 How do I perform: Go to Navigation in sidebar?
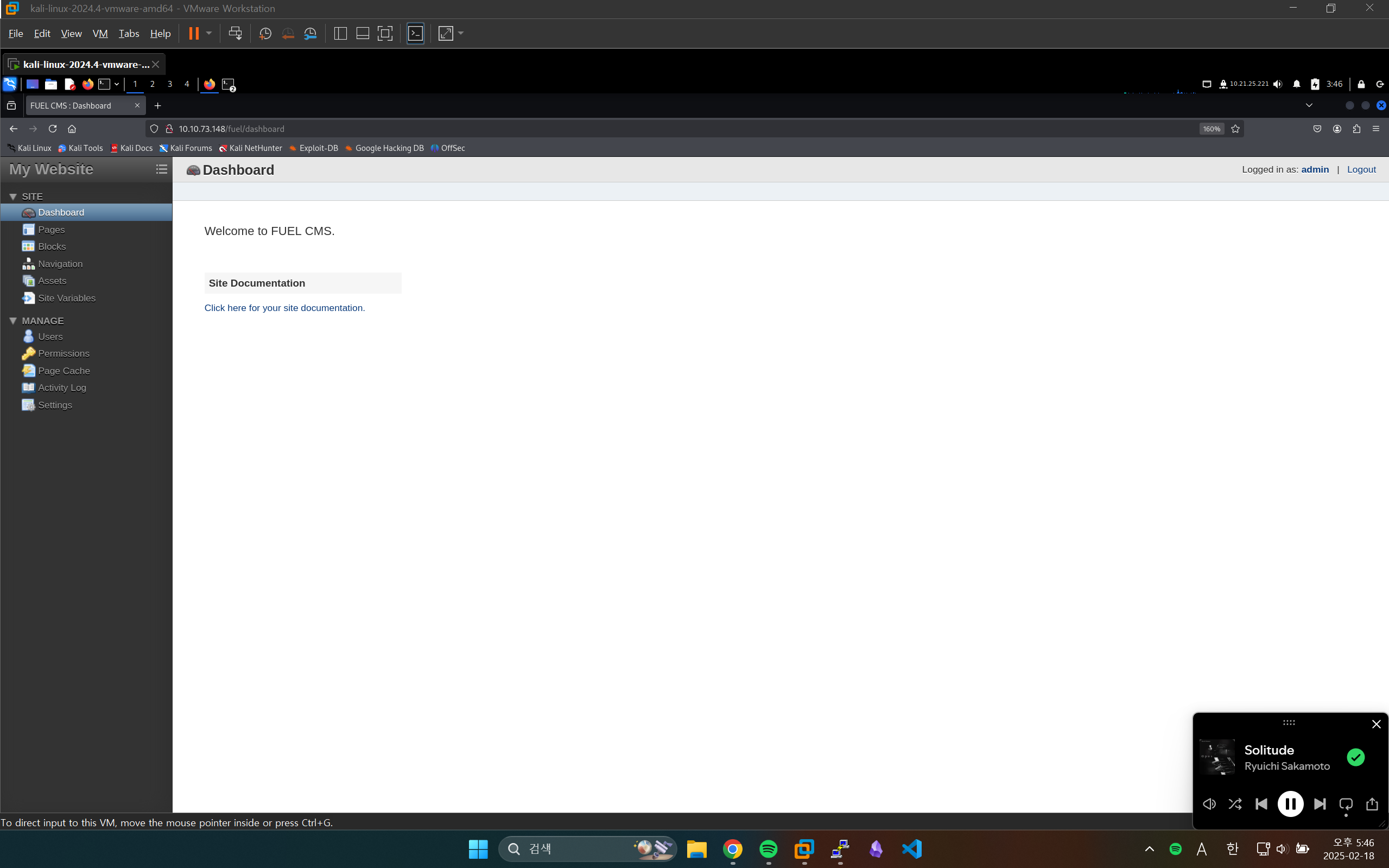[60, 263]
